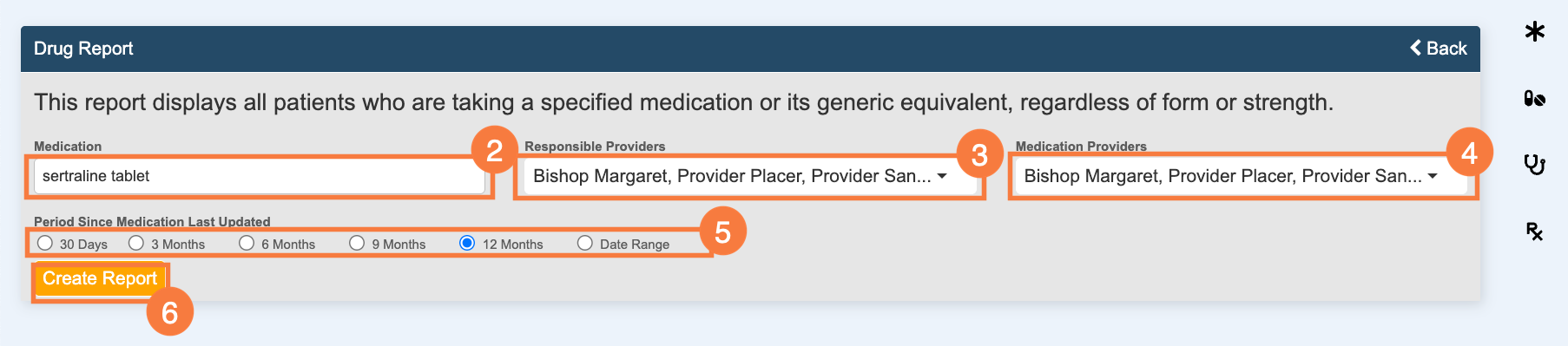Click the Medication input field
The image size is (1568, 346).
pos(260,176)
